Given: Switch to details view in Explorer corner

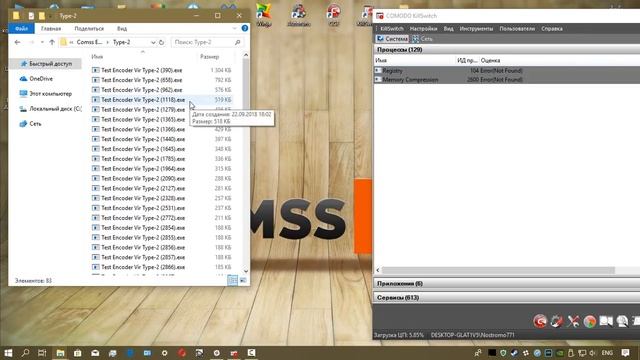Looking at the screenshot, I should 232,280.
